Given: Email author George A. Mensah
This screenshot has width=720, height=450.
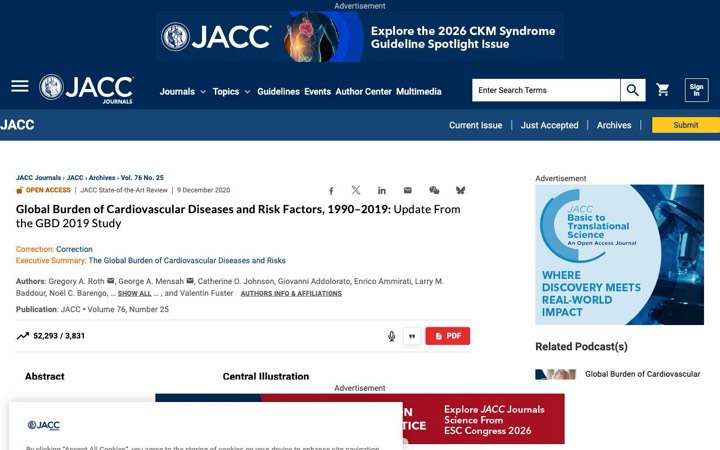Looking at the screenshot, I should [190, 281].
